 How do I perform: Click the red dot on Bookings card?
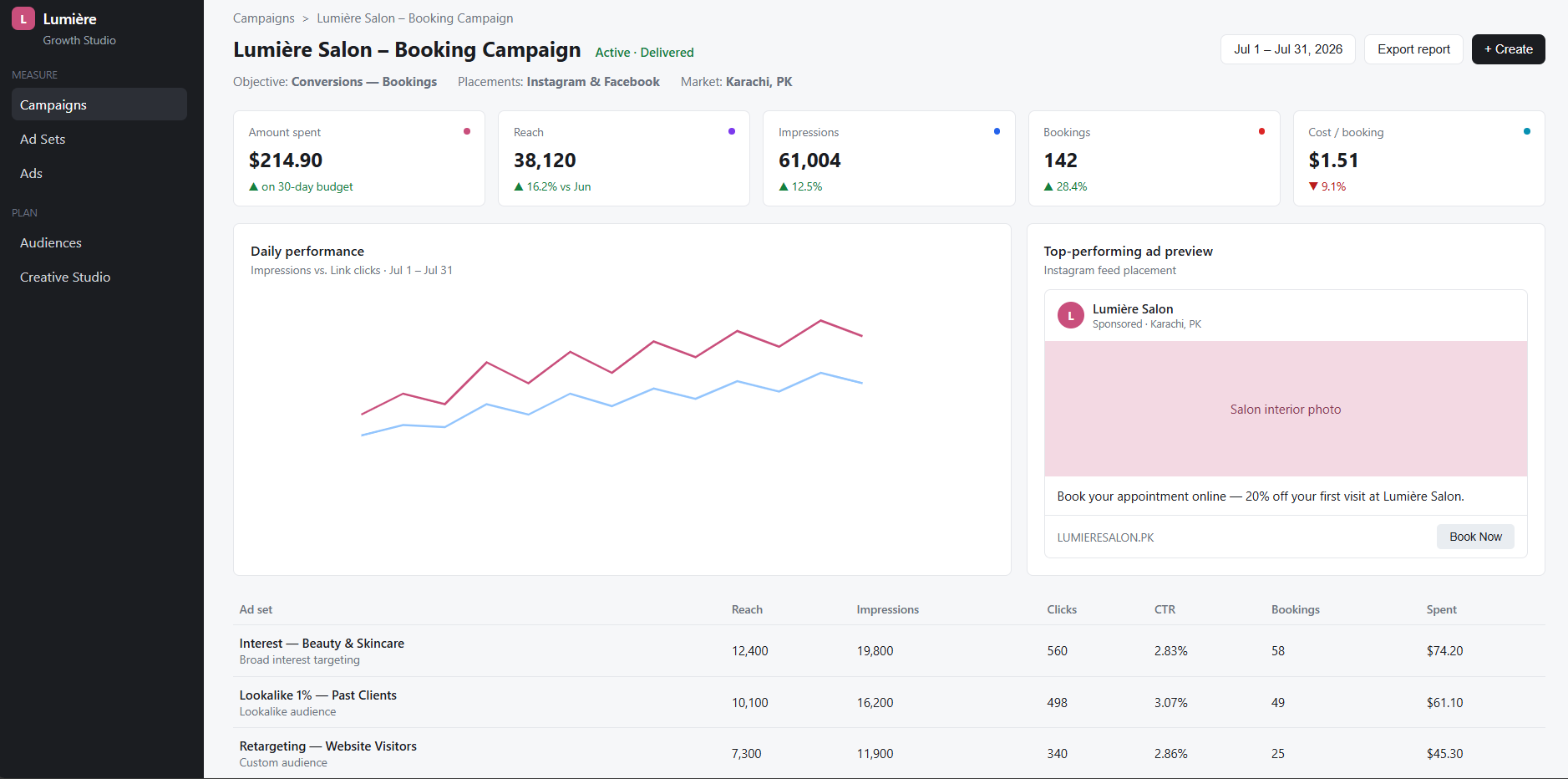tap(1261, 131)
